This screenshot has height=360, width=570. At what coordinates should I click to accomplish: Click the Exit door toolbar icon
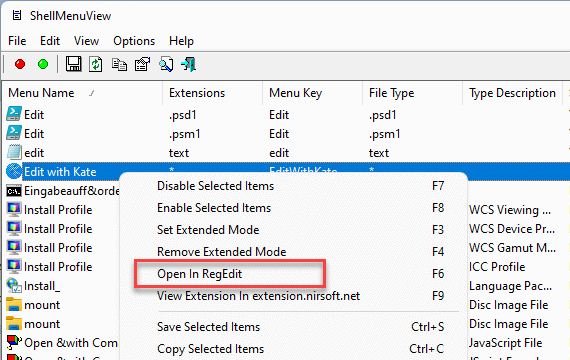(189, 64)
